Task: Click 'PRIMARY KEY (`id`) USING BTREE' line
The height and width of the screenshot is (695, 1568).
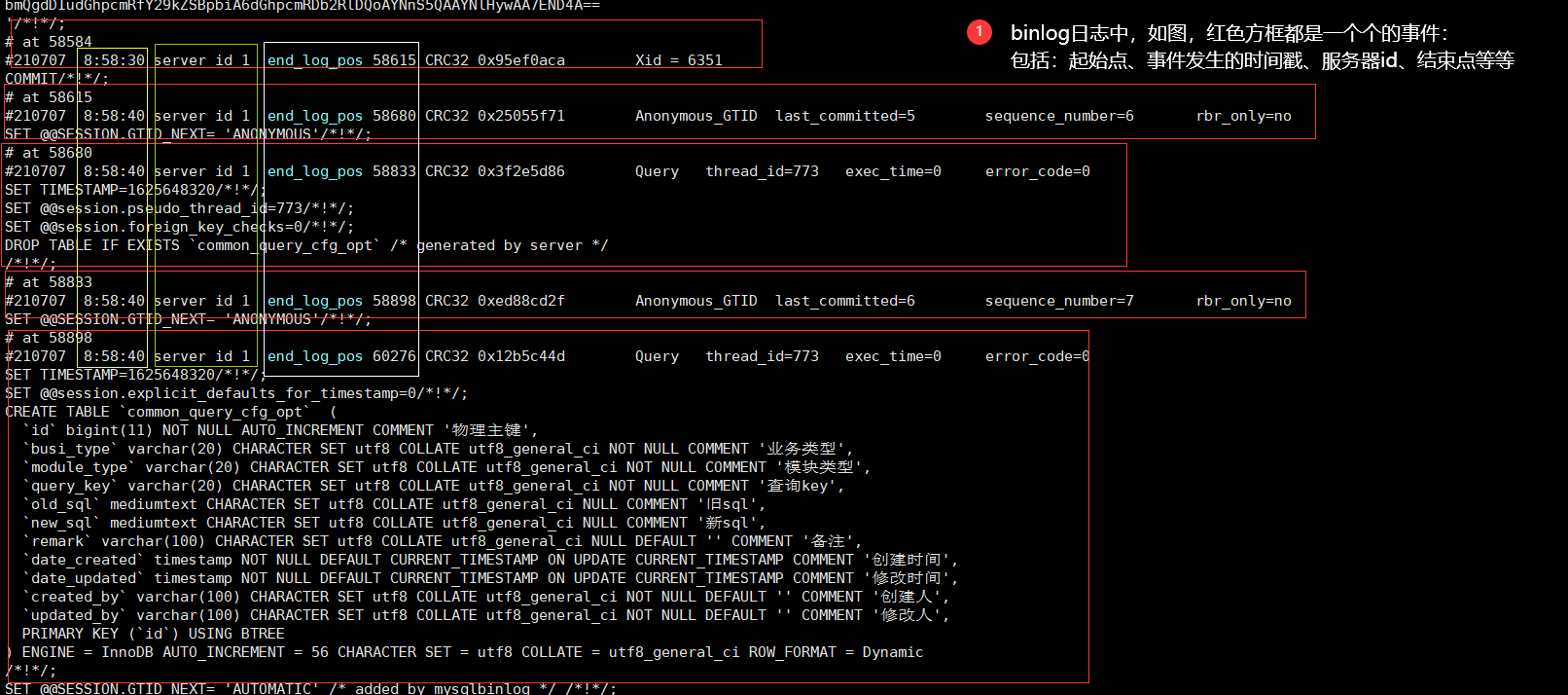Action: [x=154, y=634]
